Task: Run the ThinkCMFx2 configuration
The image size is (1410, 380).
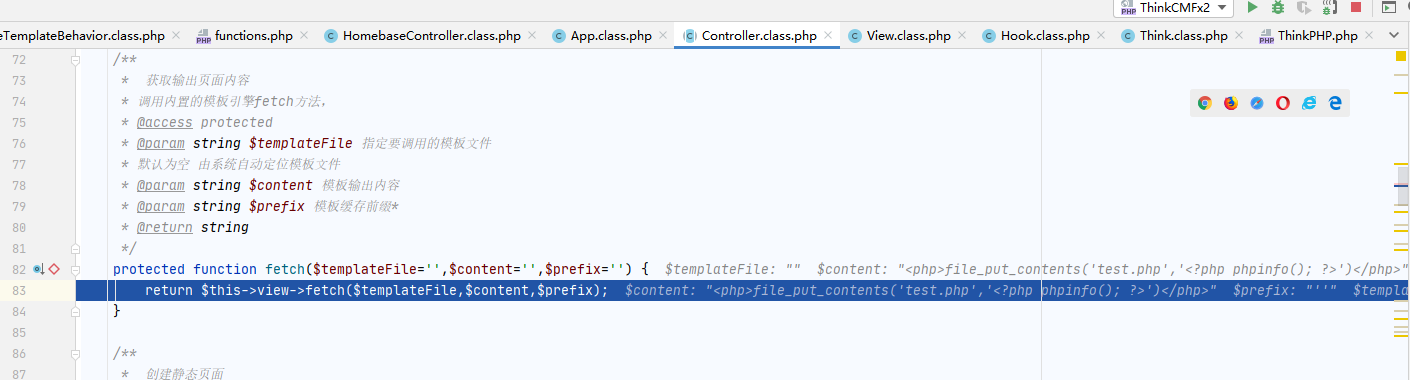Action: point(1252,7)
